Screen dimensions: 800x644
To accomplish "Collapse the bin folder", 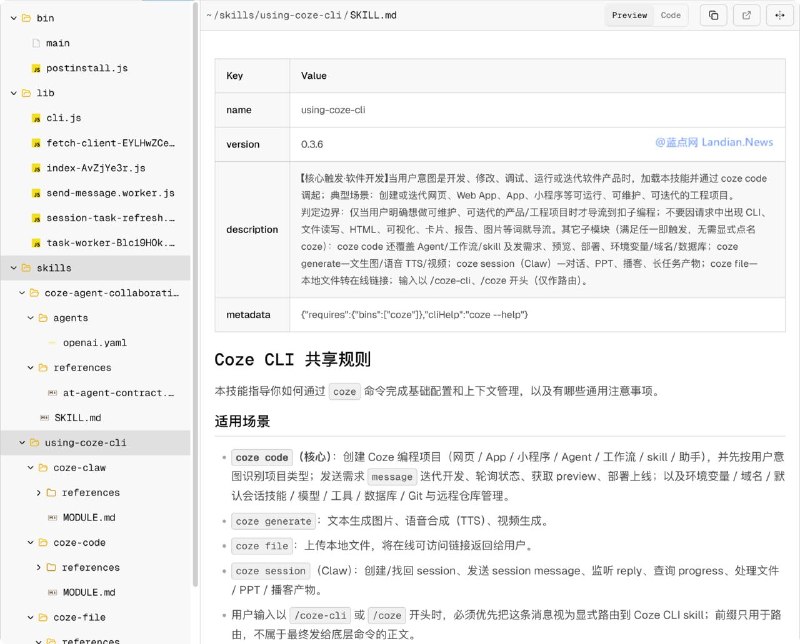I will coord(14,18).
